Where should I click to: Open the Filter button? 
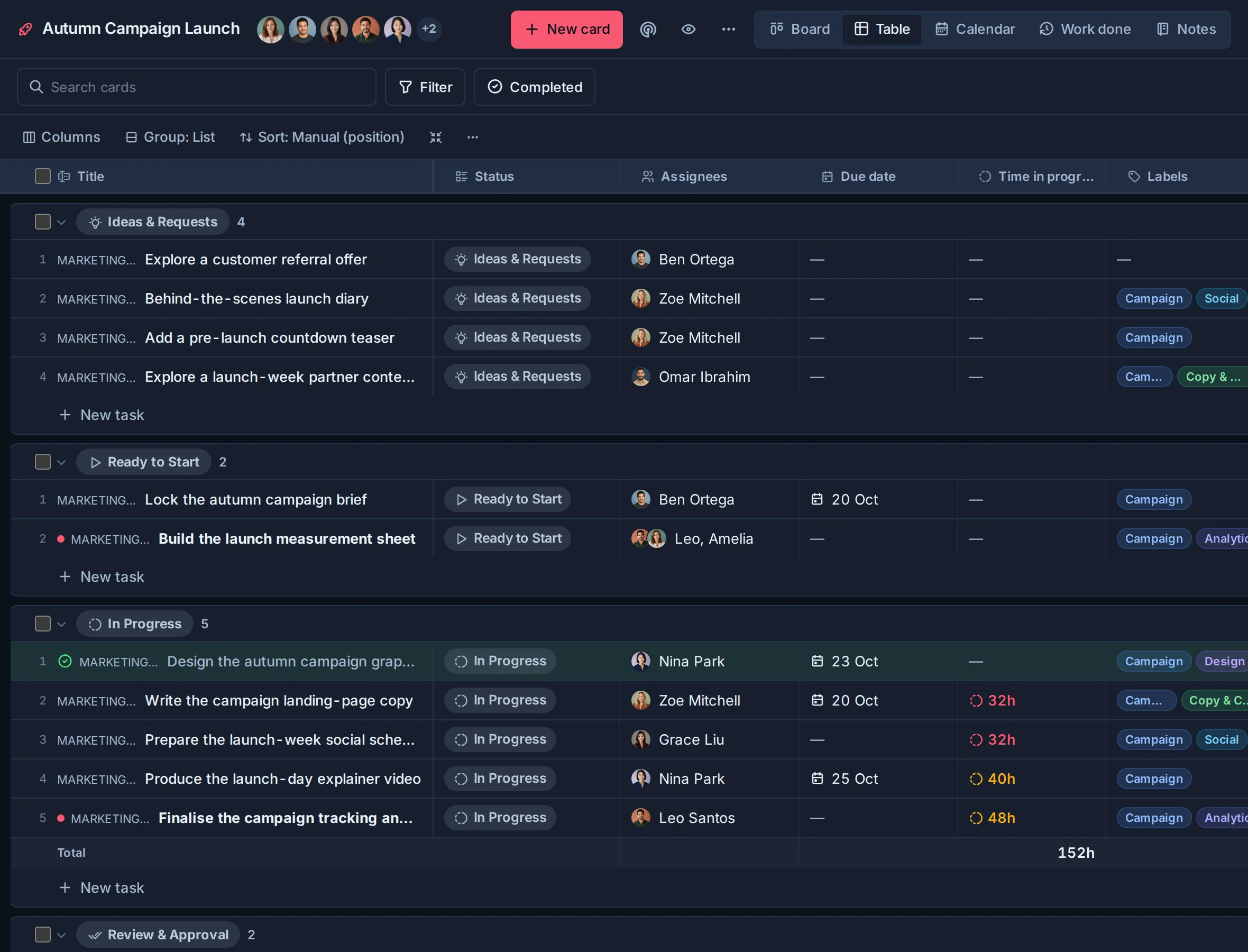pos(425,87)
